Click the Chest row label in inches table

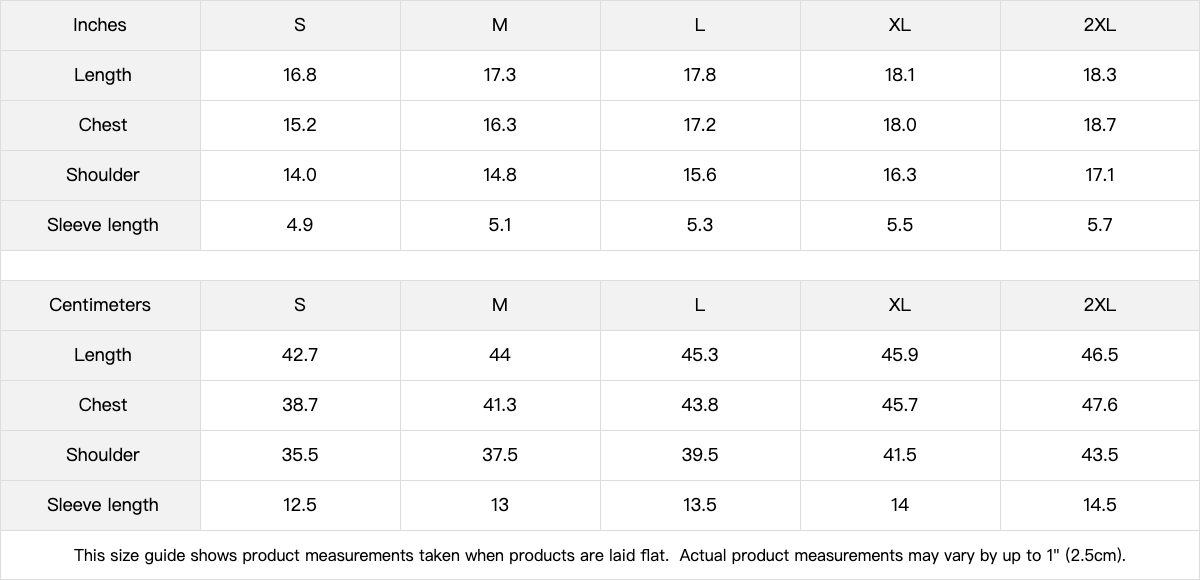102,125
